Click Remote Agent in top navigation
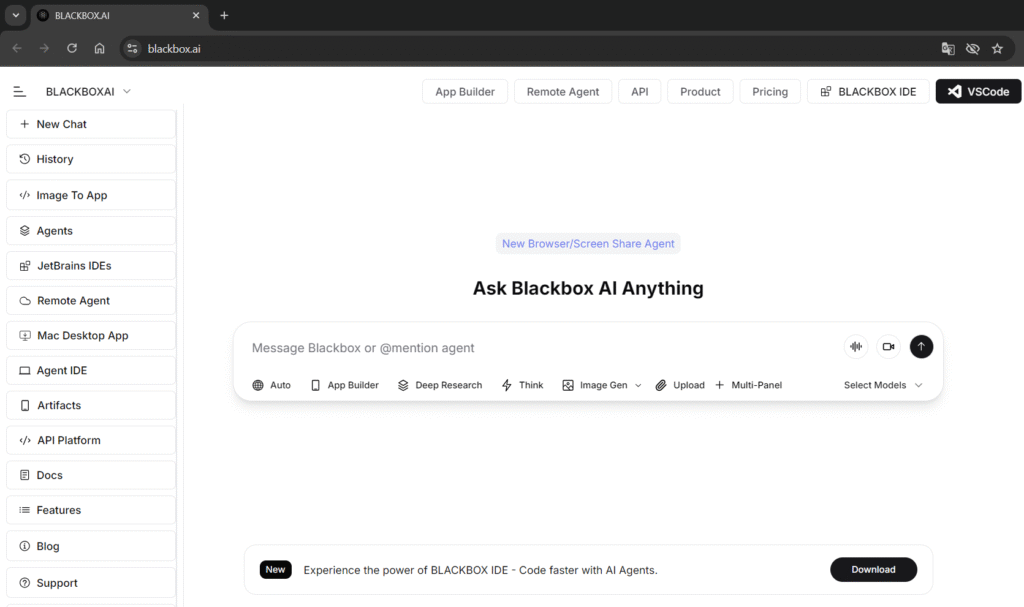The image size is (1024, 607). tap(563, 92)
